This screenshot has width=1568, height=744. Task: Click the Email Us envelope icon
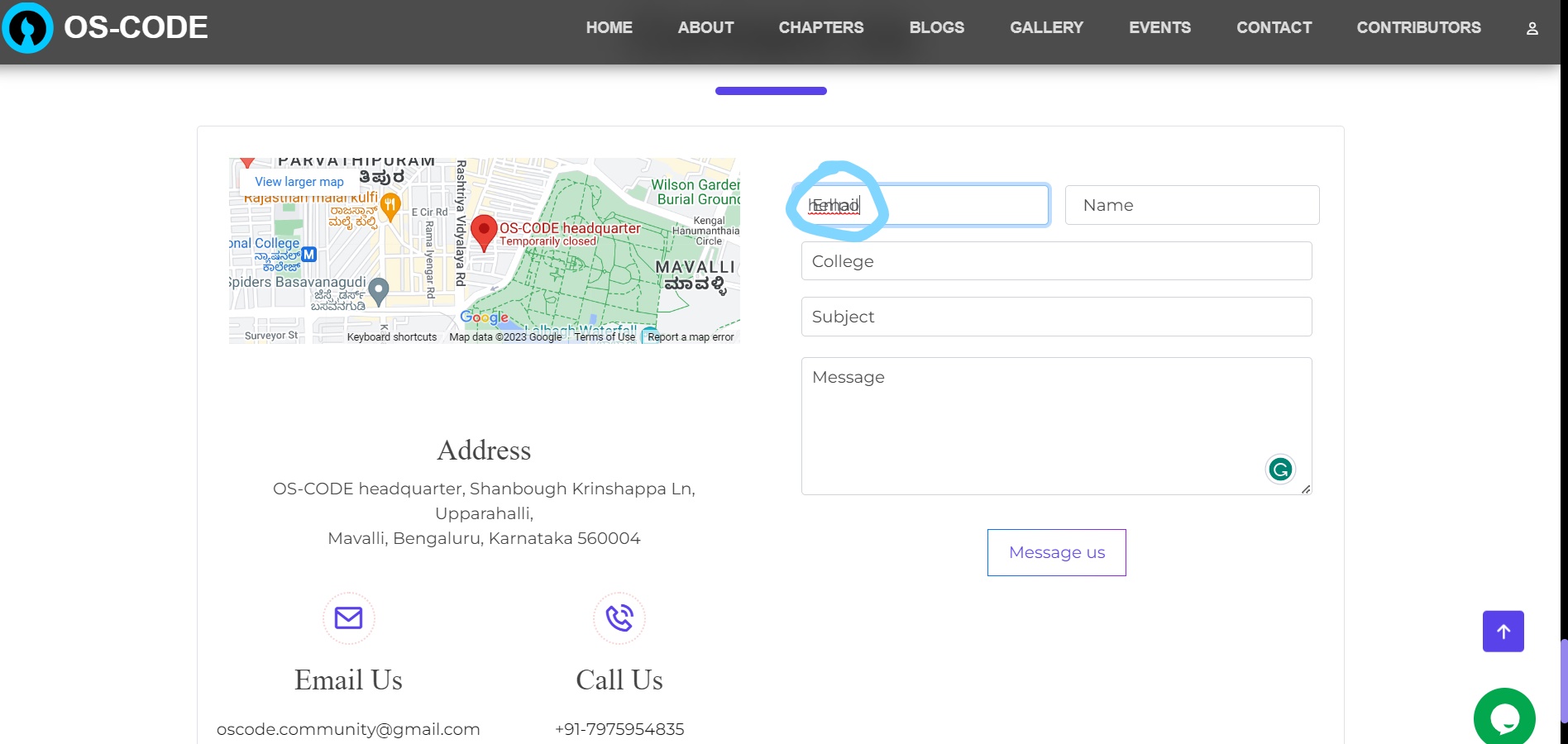pyautogui.click(x=348, y=618)
